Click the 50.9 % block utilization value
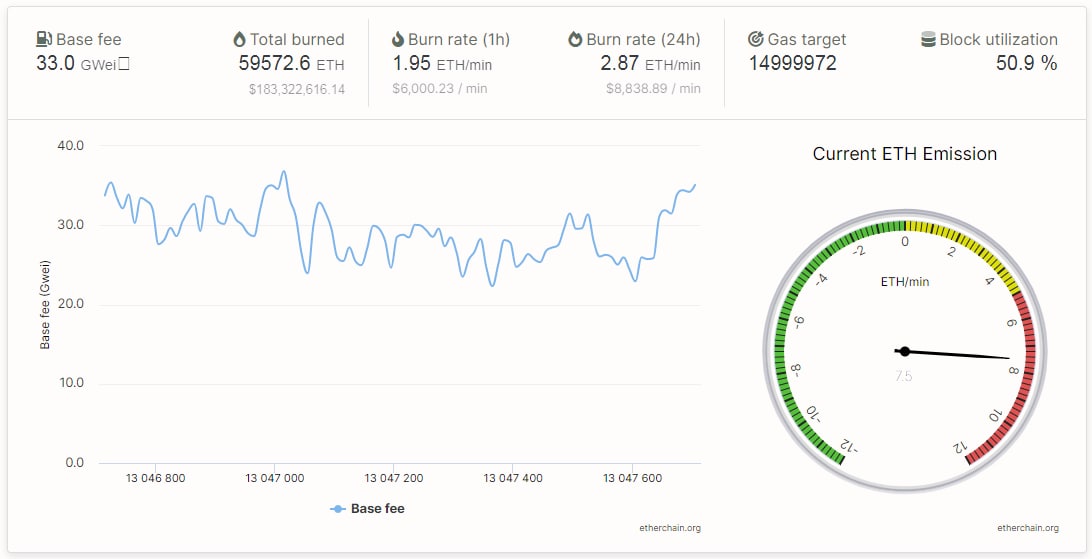 (1026, 64)
